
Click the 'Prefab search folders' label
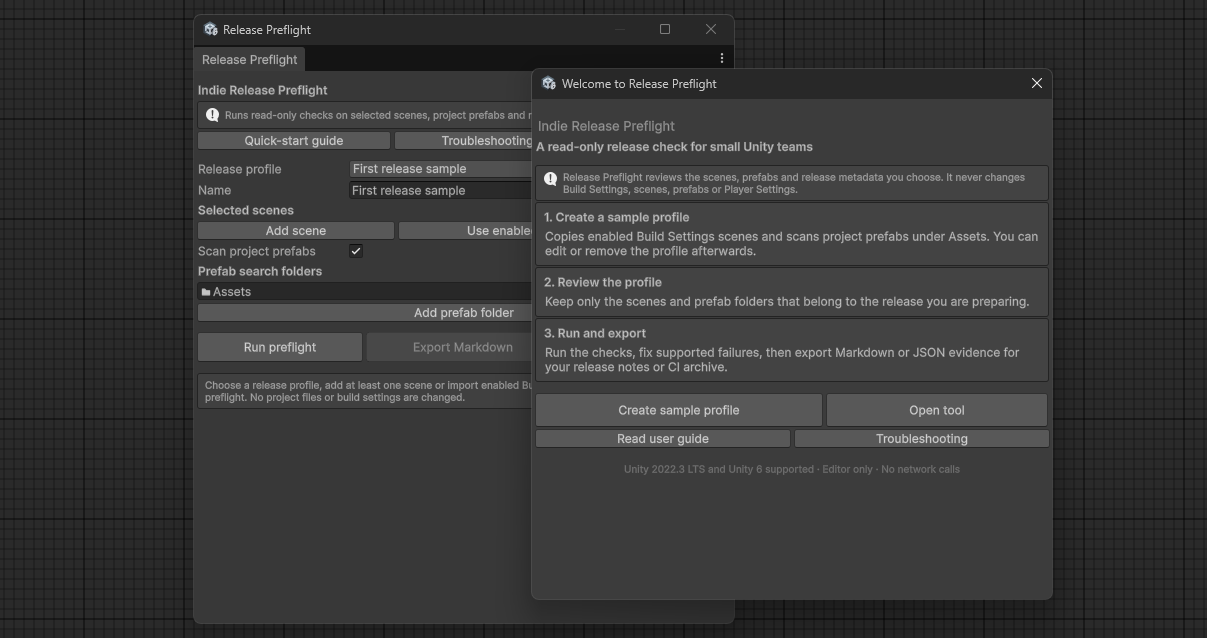260,271
